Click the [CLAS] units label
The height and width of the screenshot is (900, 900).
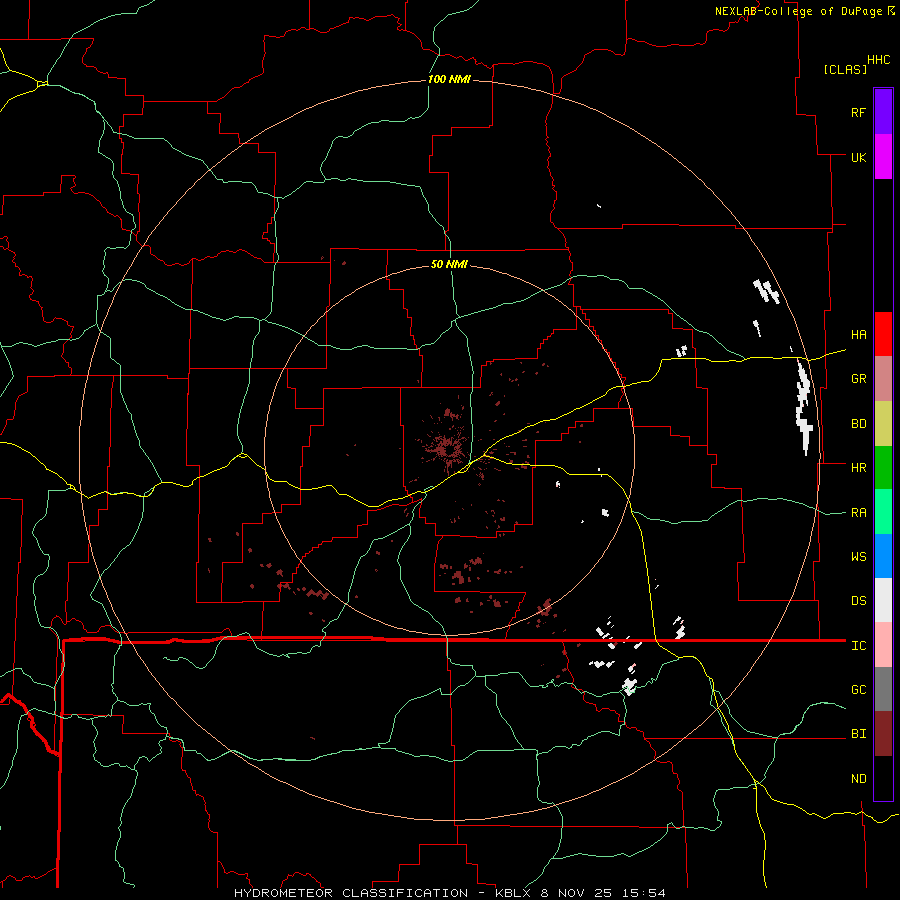(x=845, y=69)
